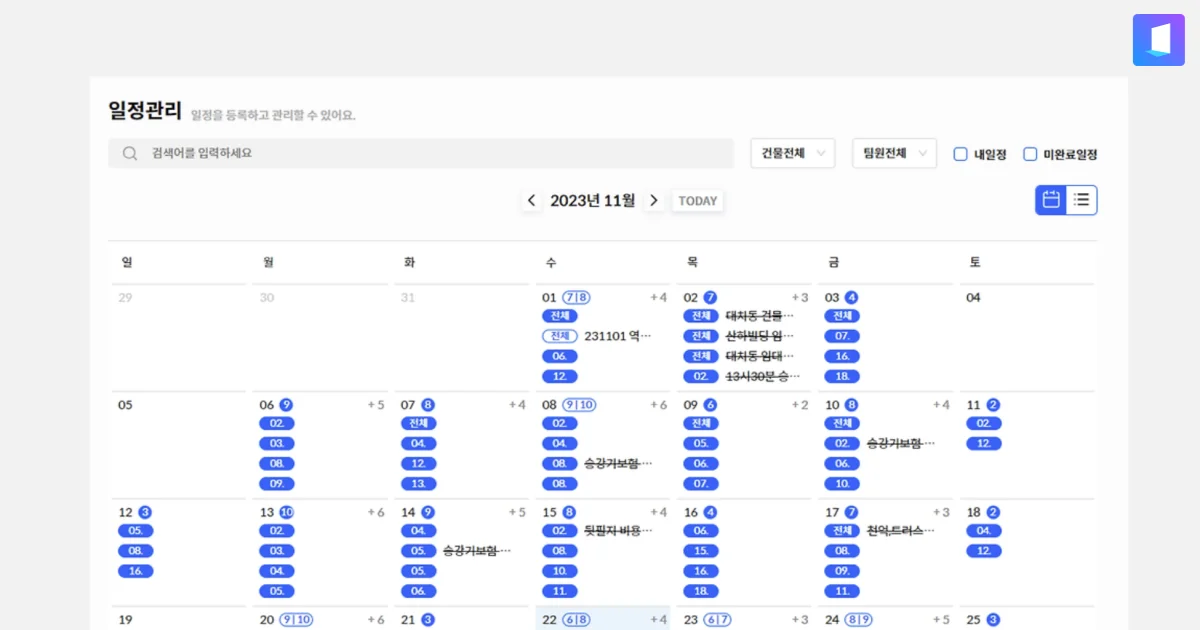Switch to calendar view icon
The image size is (1200, 630).
(1051, 200)
